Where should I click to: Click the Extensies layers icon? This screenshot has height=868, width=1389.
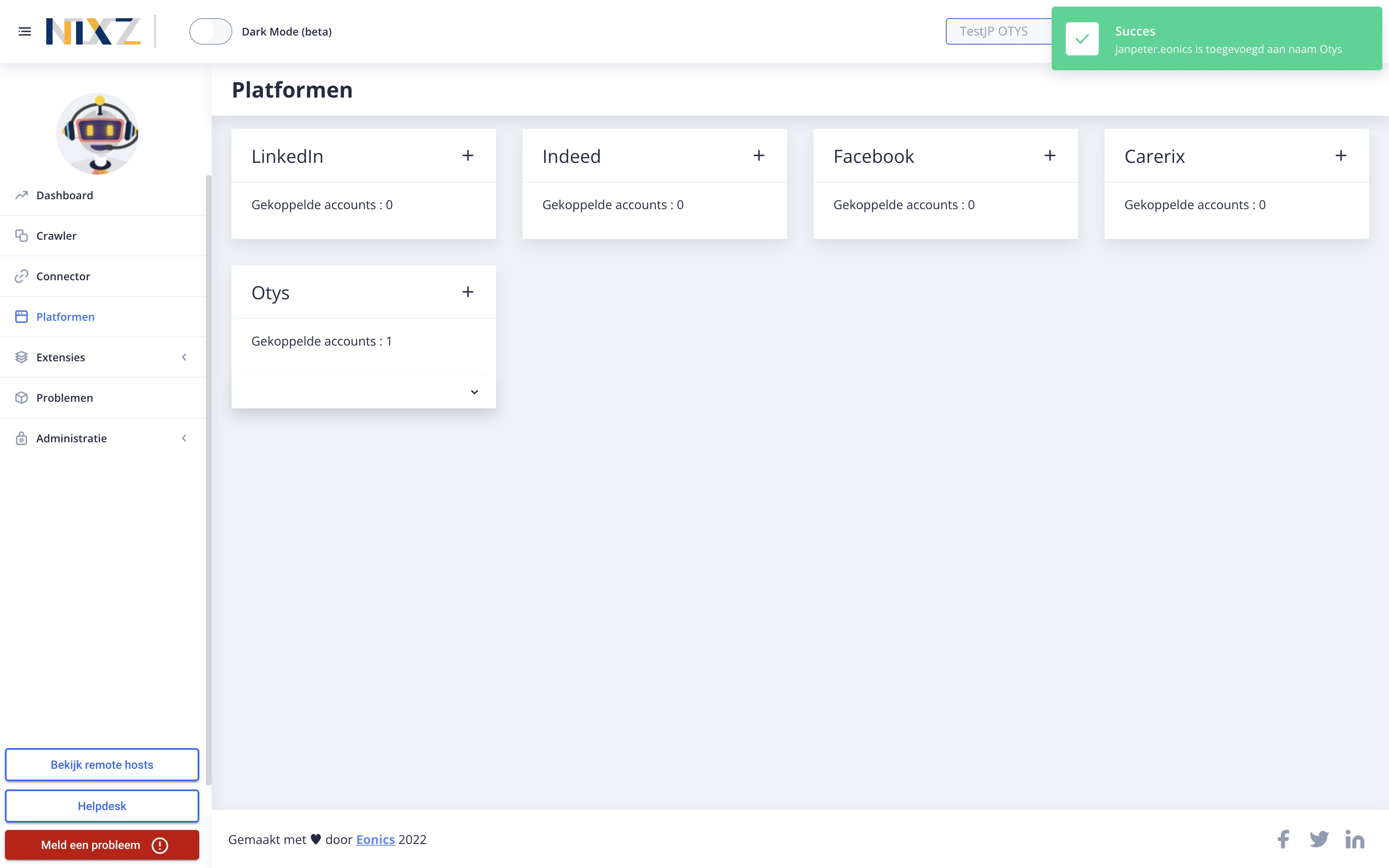tap(21, 357)
